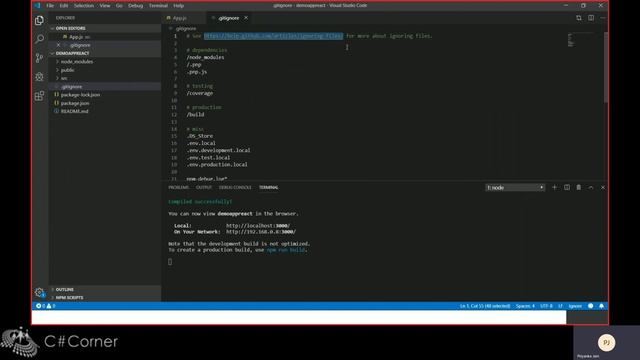This screenshot has width=640, height=360.
Task: Open notifications bell in status bar
Action: [x=602, y=306]
